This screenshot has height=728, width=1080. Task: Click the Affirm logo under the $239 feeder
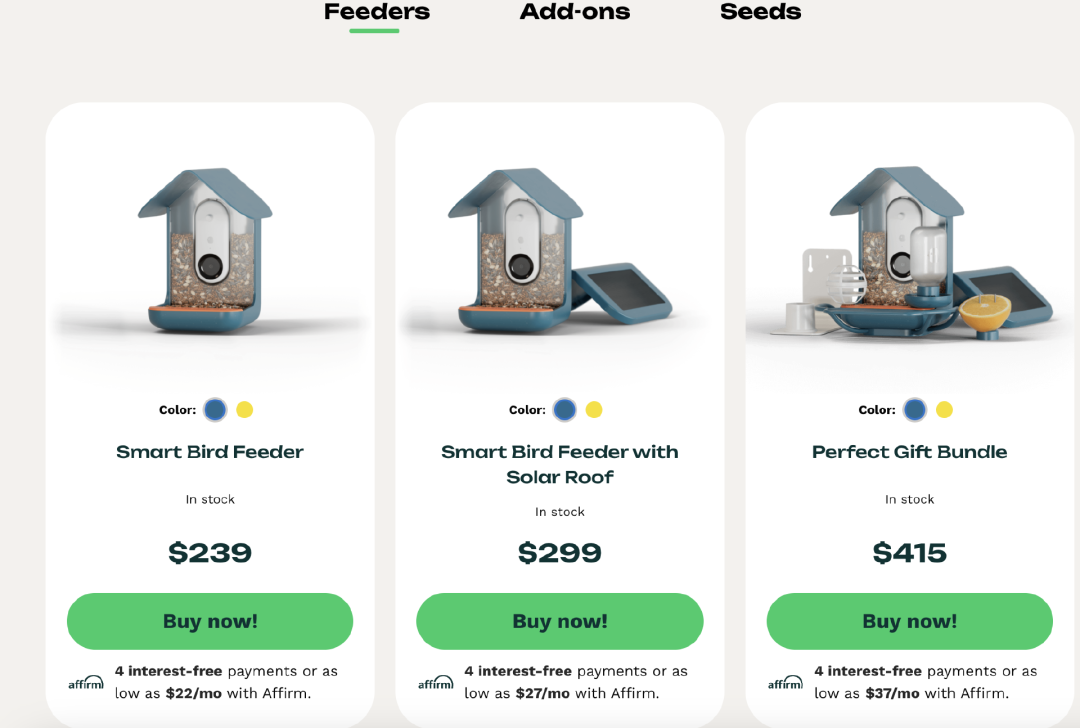pos(86,683)
